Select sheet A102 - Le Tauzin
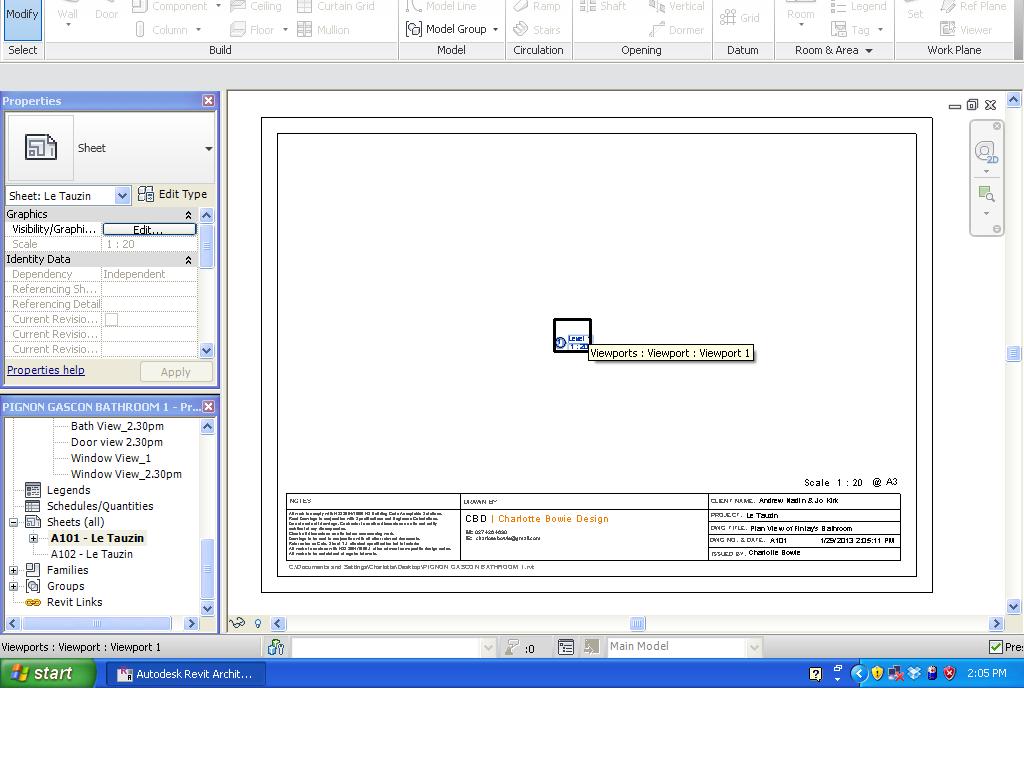1024x768 pixels. point(91,554)
